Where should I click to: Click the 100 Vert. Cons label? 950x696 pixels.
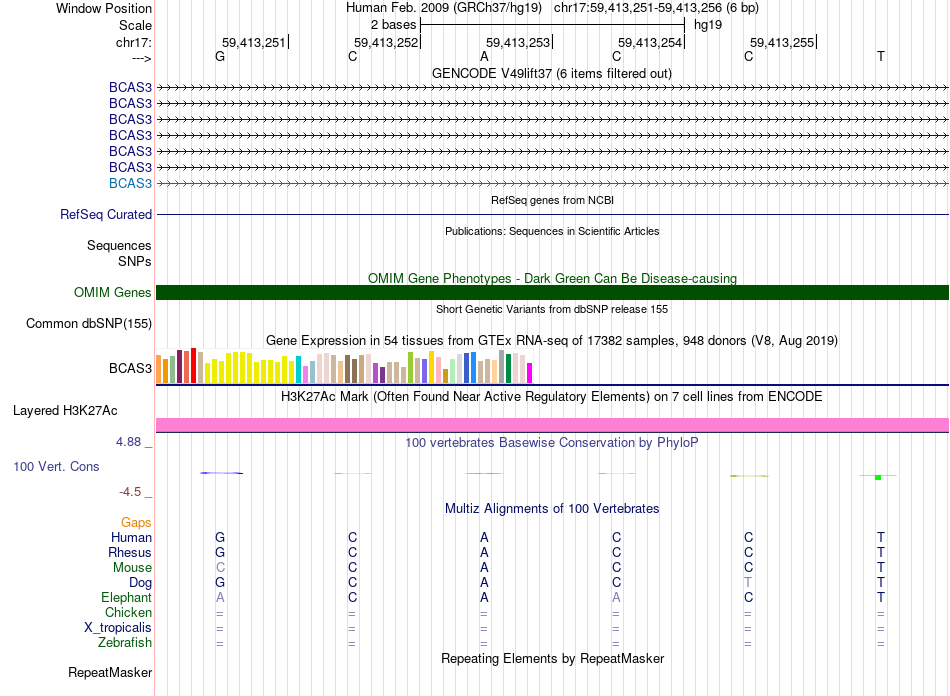[x=56, y=466]
